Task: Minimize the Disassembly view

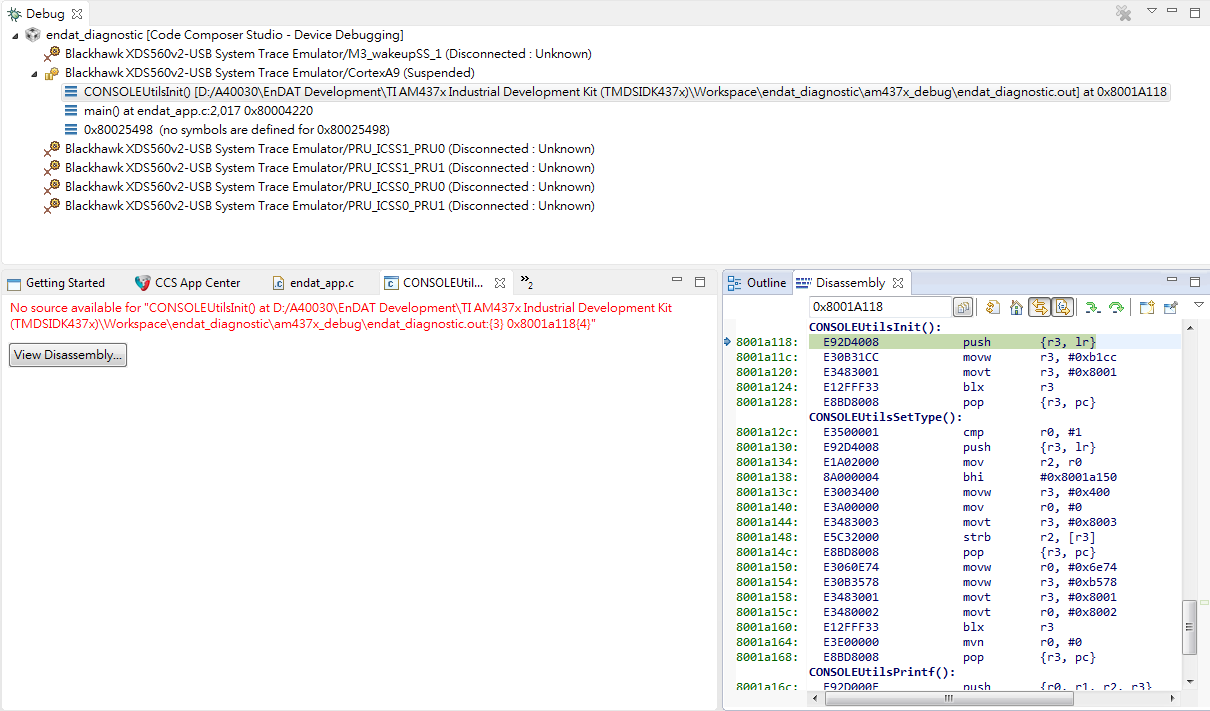Action: point(1173,281)
